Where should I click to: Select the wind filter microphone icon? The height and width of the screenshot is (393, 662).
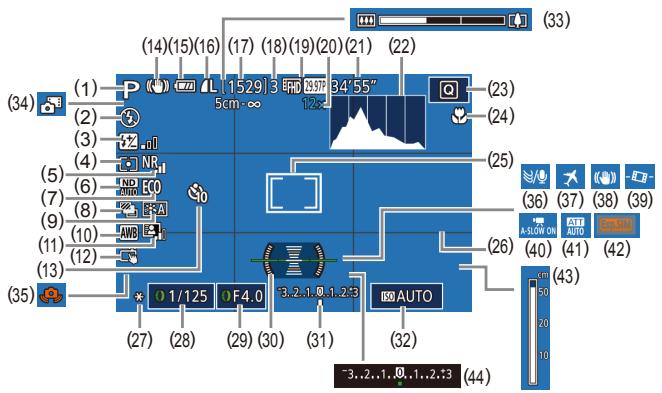tap(535, 176)
